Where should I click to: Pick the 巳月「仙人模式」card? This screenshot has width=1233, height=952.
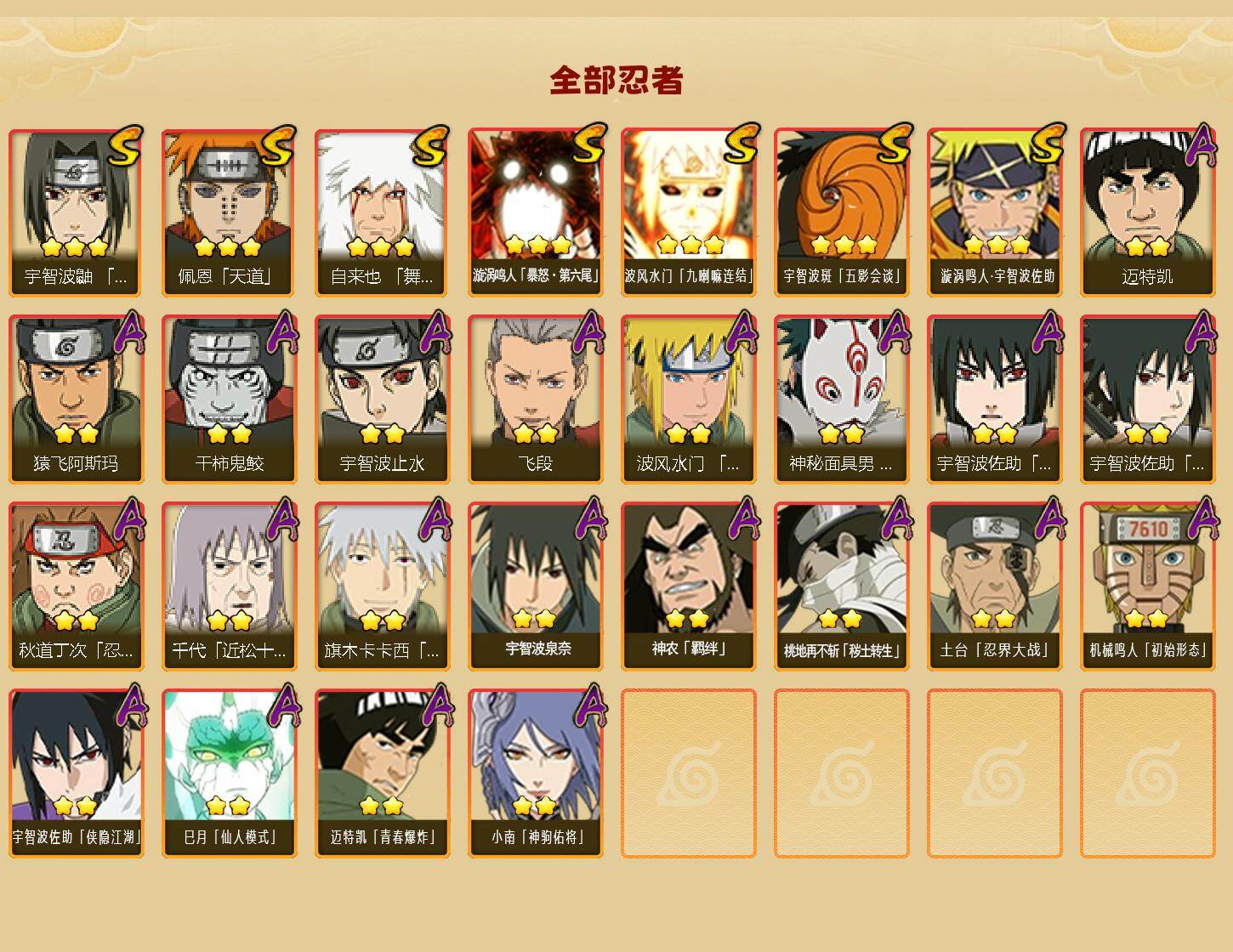pyautogui.click(x=230, y=773)
